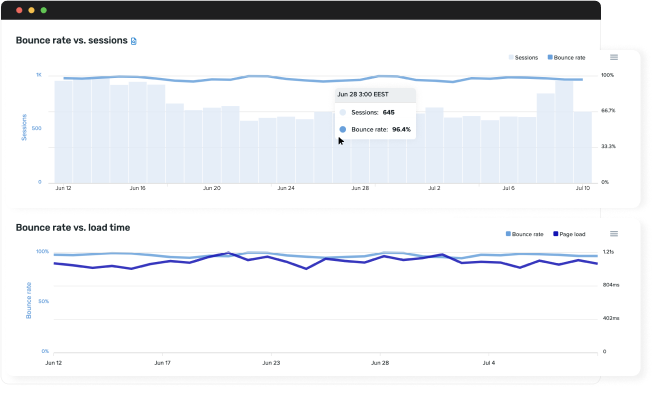Click the link icon beside Bounce rate vs. sessions title
The height and width of the screenshot is (410, 654).
(x=133, y=41)
